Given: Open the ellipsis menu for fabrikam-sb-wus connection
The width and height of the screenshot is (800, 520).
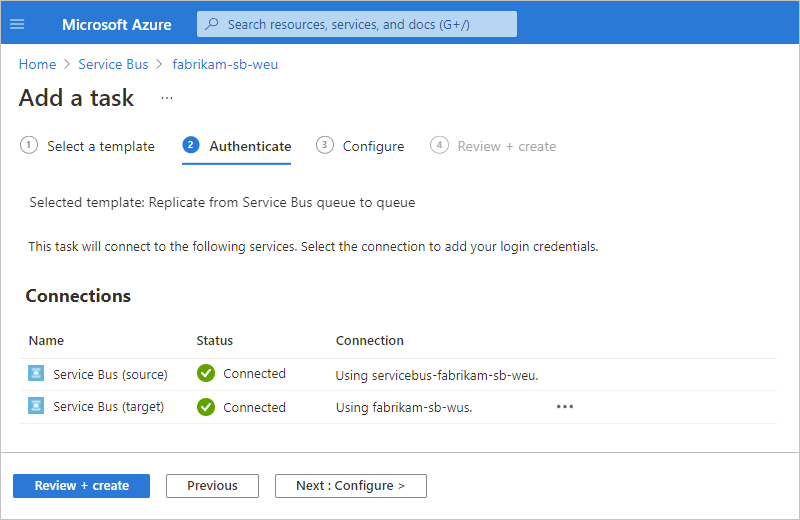Looking at the screenshot, I should point(565,407).
